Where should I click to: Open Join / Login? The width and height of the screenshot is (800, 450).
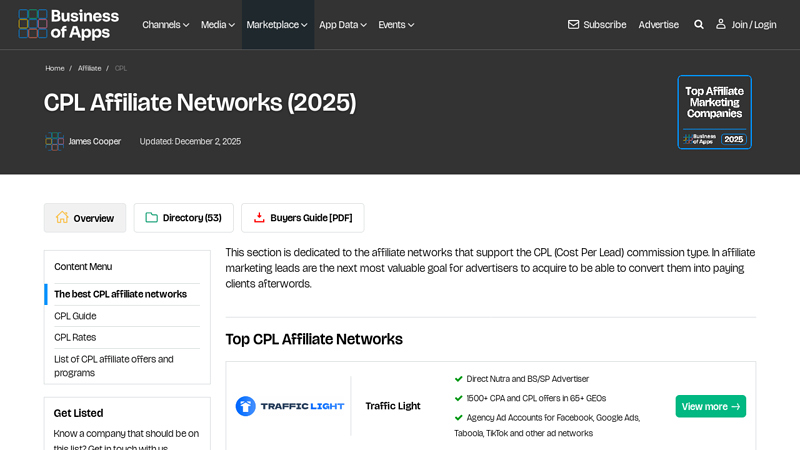754,24
